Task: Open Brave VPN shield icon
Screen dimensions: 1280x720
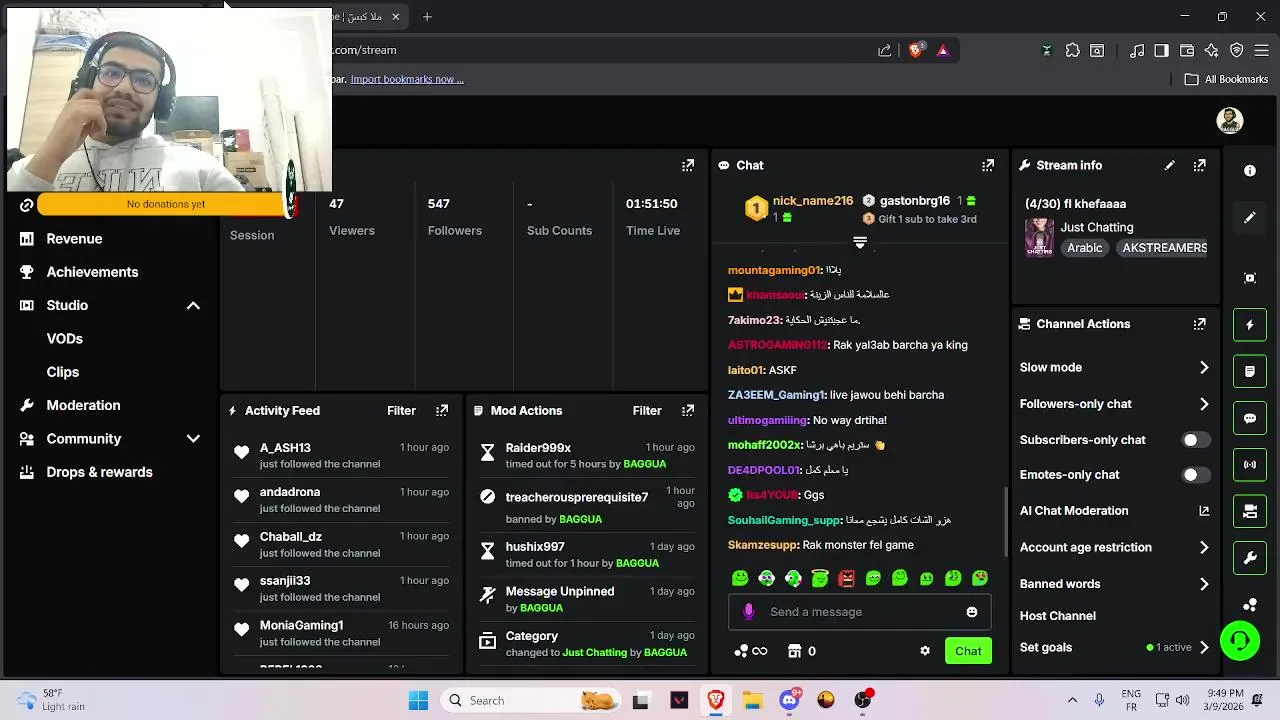Action: [1236, 50]
